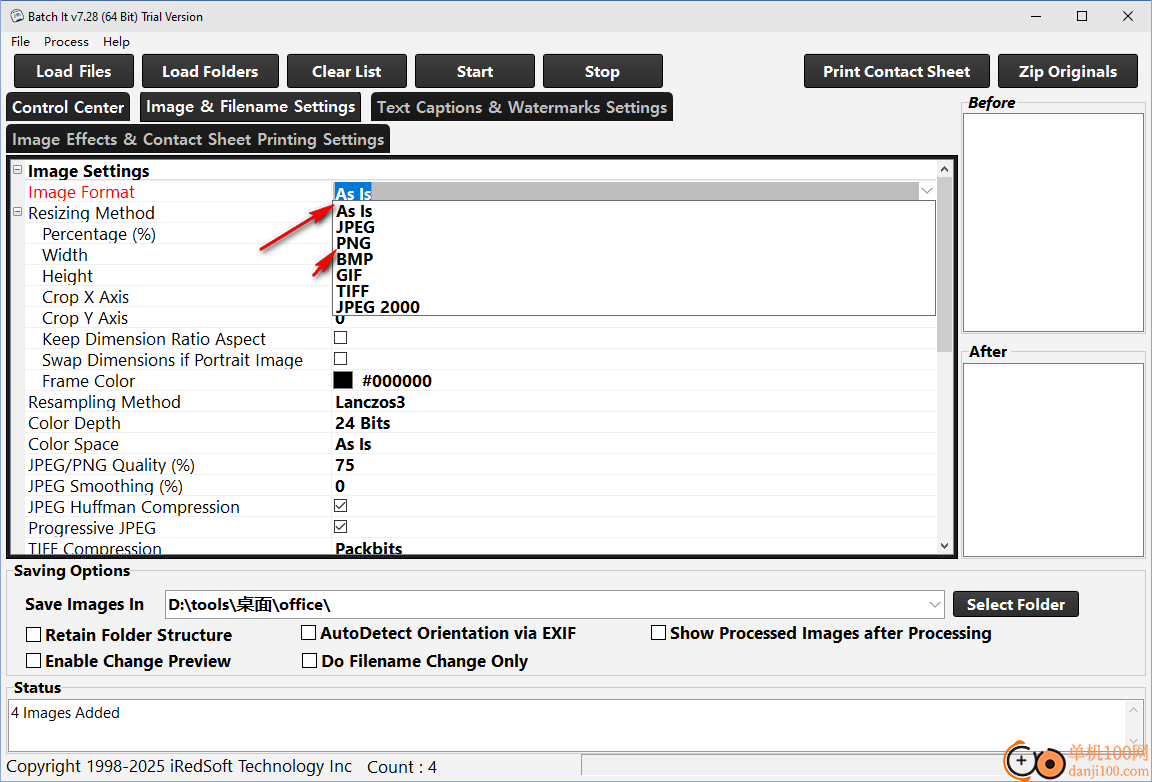Screen dimensions: 1152x782
Task: Clear the image list with Clear List
Action: [x=347, y=71]
